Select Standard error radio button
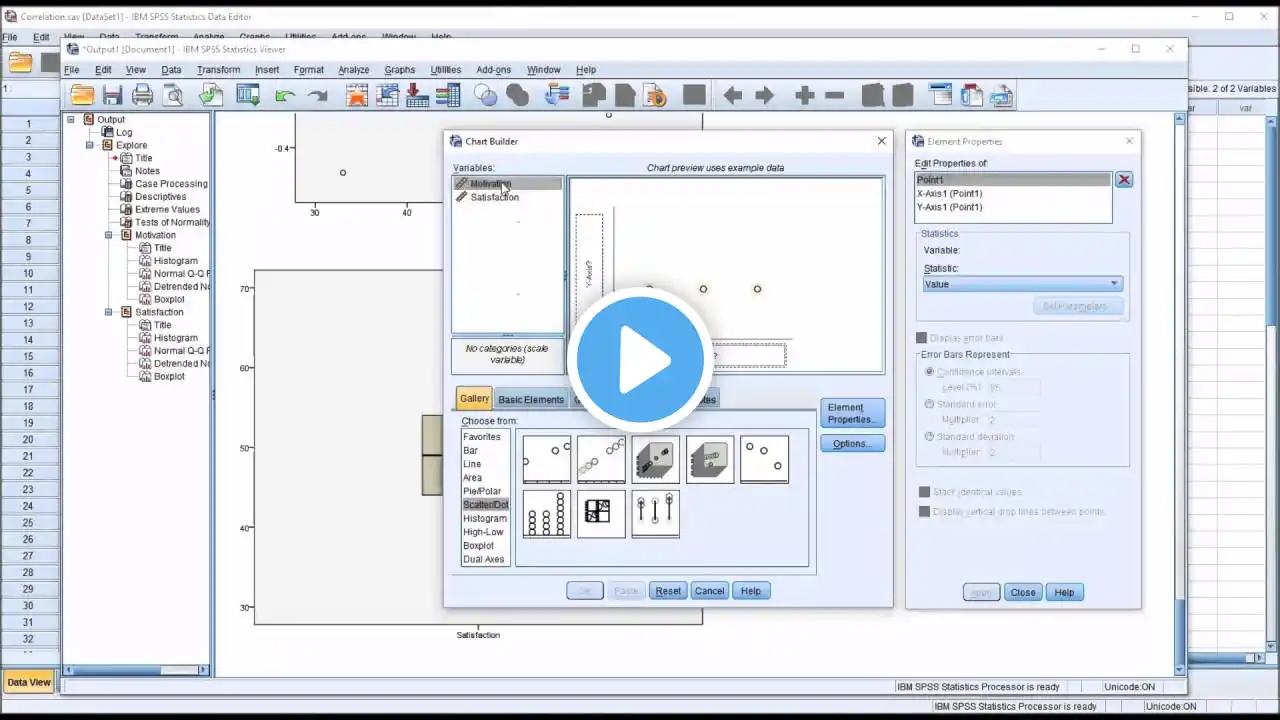This screenshot has width=1280, height=720. (x=930, y=404)
